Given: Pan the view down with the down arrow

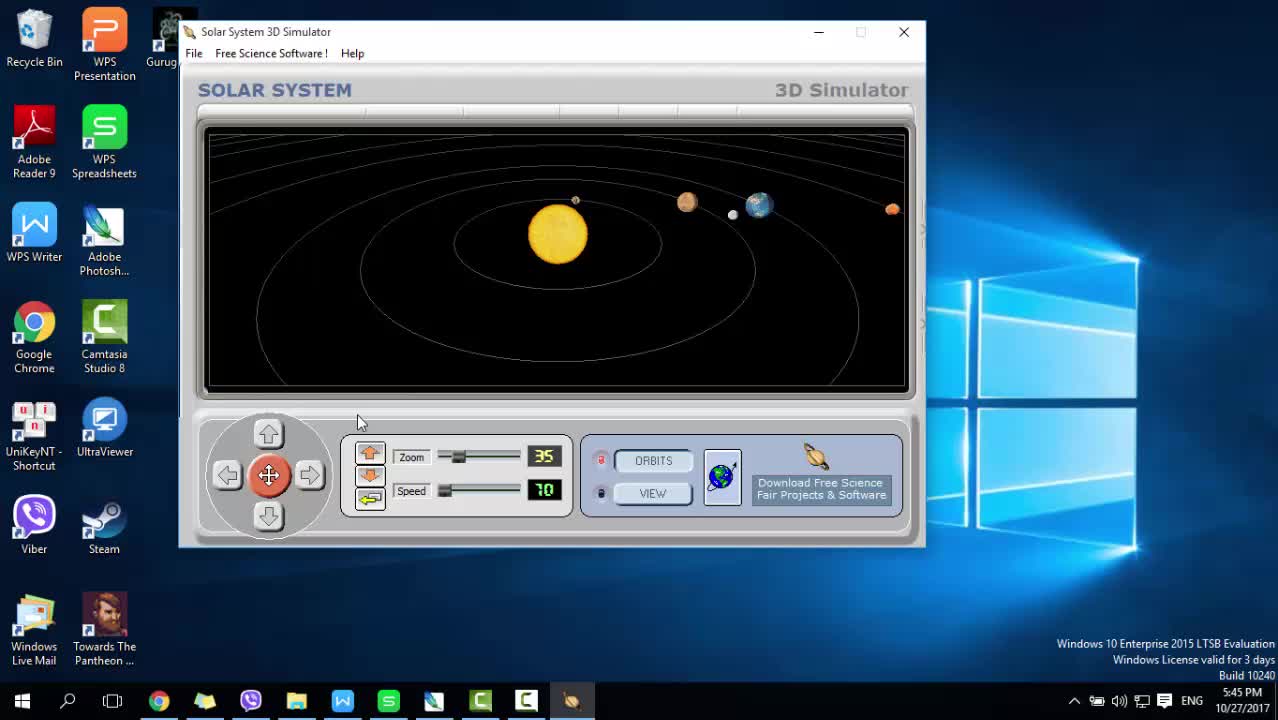Looking at the screenshot, I should (x=268, y=516).
